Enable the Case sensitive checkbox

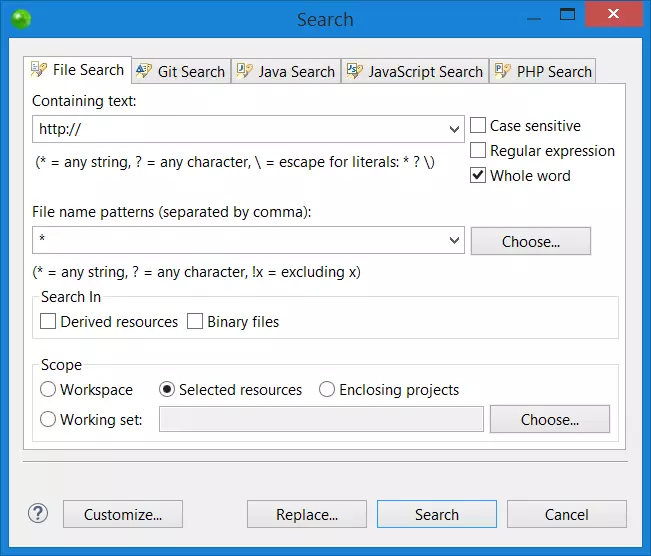[477, 125]
